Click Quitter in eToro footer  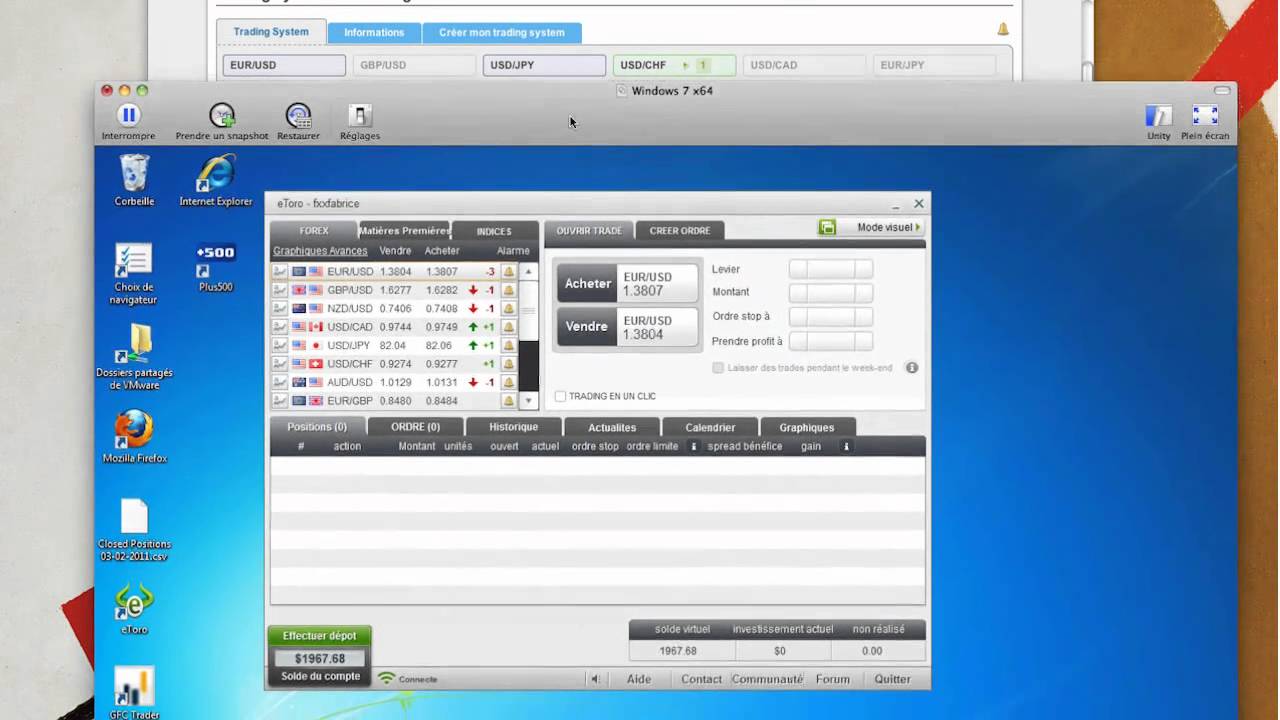(x=892, y=679)
